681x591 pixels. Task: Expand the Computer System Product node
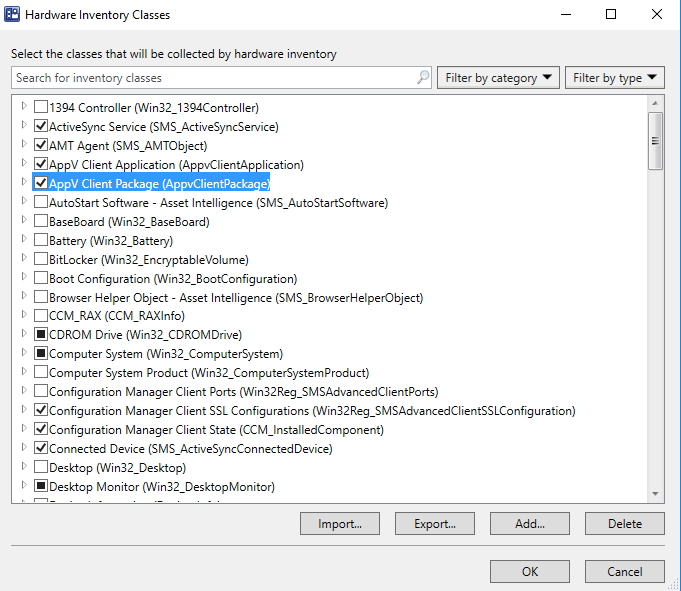click(x=24, y=371)
